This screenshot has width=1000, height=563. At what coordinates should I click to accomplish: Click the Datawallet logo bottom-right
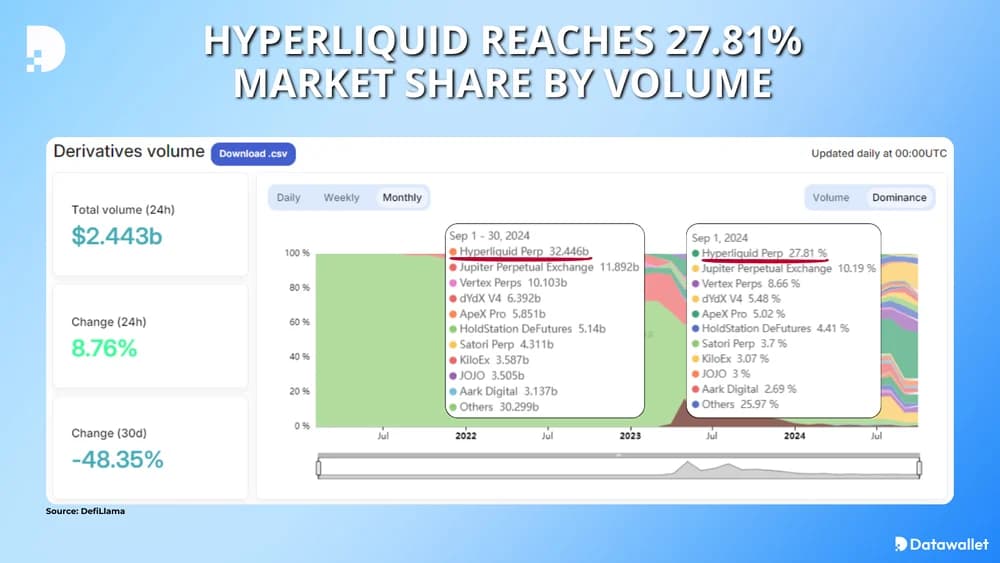pyautogui.click(x=941, y=544)
